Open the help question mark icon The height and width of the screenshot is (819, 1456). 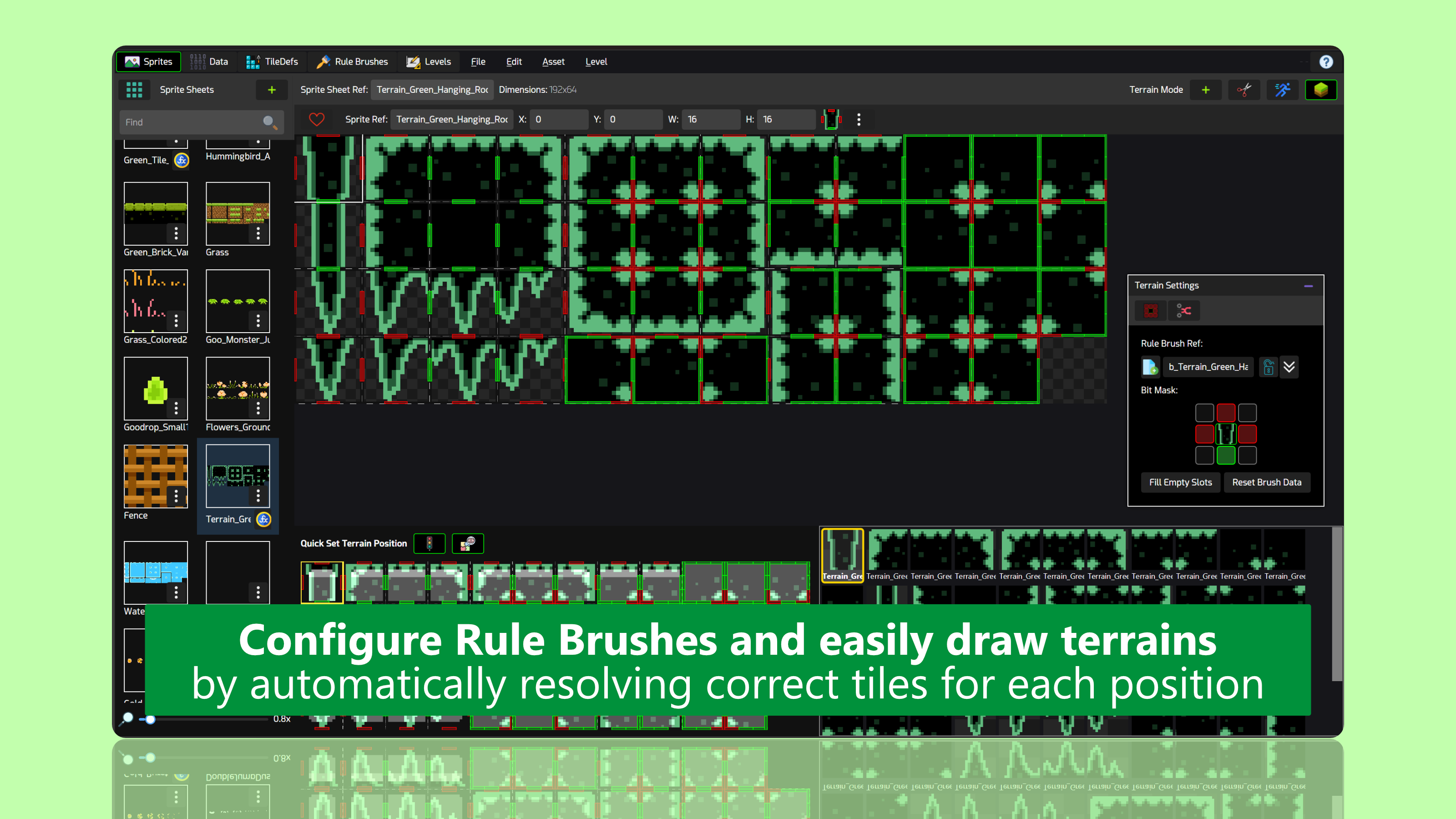coord(1326,61)
